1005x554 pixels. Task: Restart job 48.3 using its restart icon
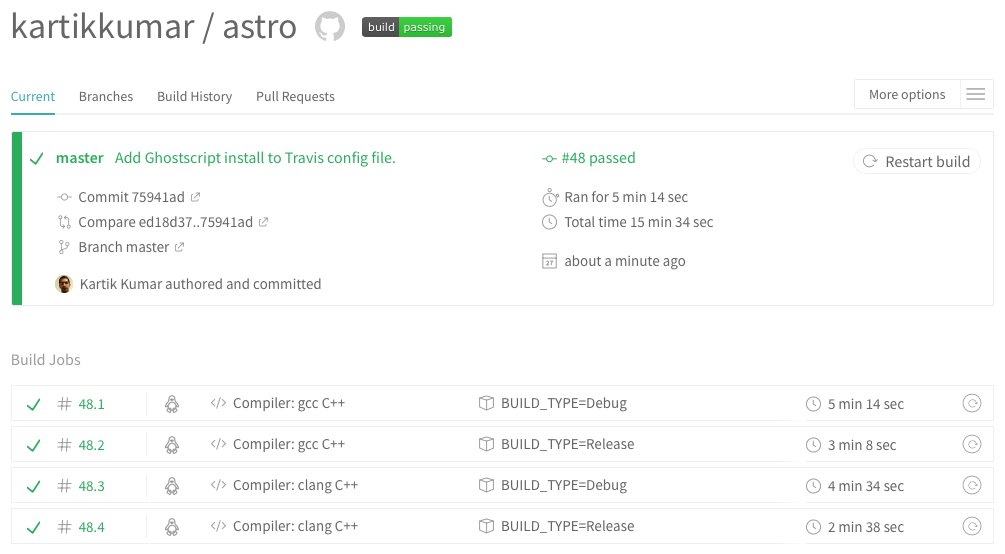[x=972, y=485]
